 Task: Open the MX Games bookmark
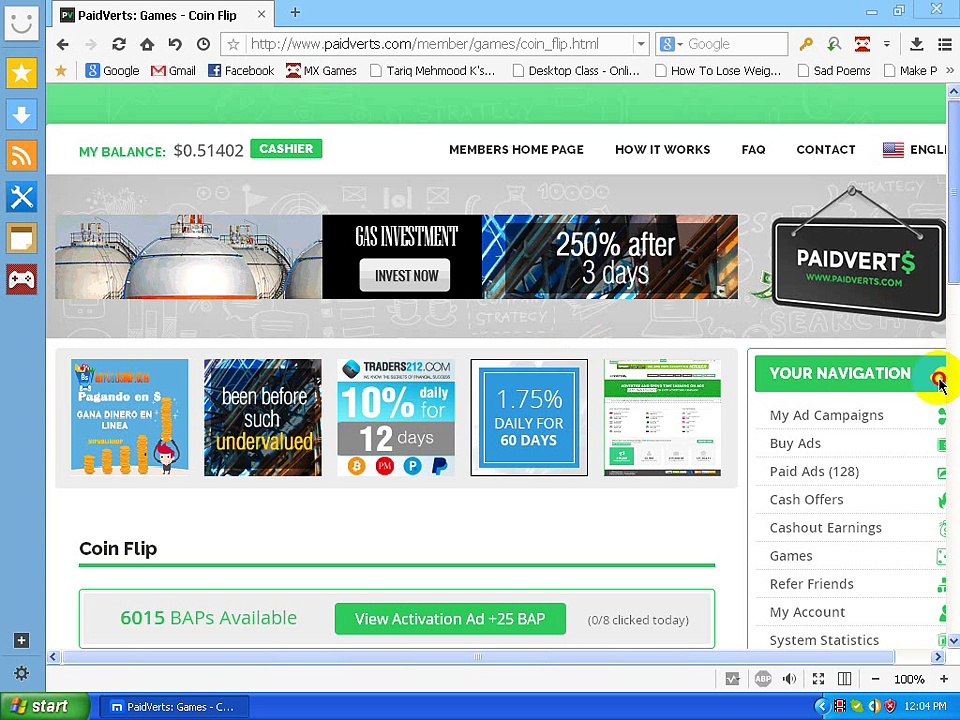[321, 70]
